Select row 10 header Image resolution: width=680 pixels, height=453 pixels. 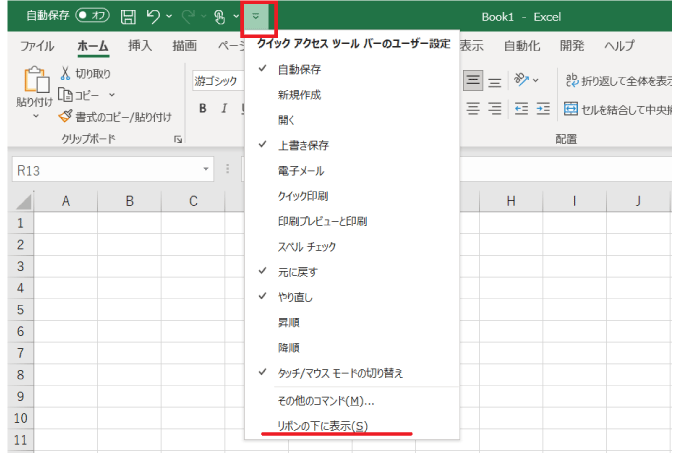pyautogui.click(x=20, y=418)
